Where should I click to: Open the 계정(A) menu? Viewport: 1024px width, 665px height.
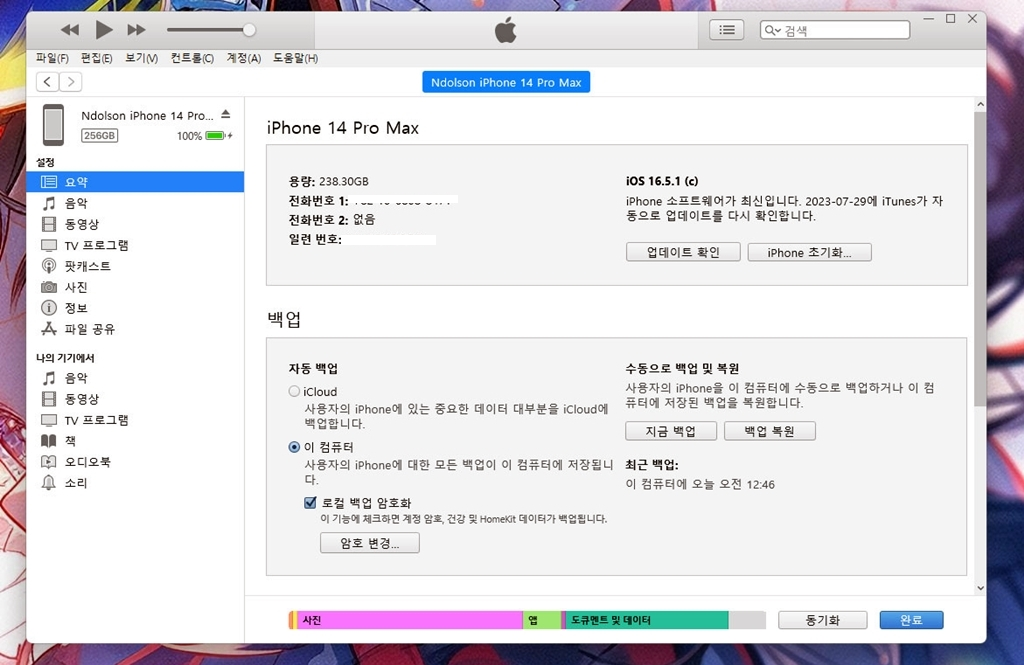pos(244,58)
